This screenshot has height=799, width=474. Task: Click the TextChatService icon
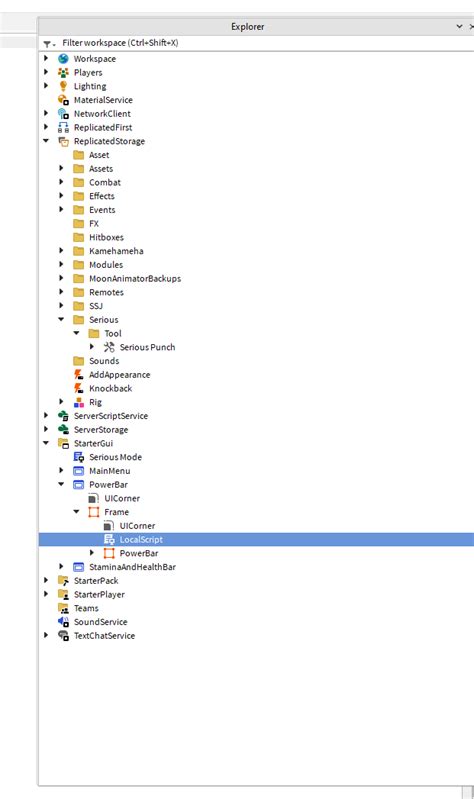click(x=63, y=636)
